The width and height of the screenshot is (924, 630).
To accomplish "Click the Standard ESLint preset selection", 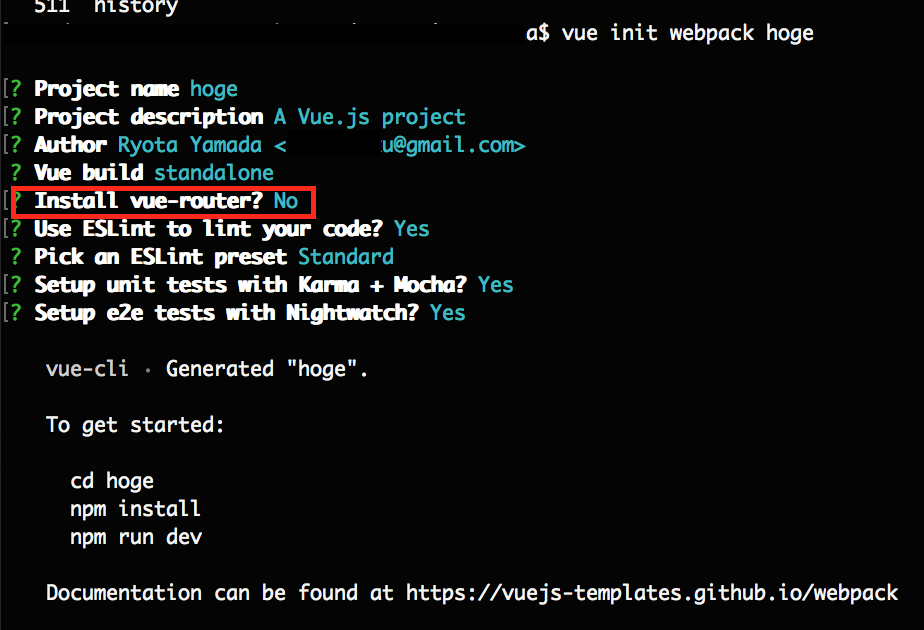I will 346,257.
